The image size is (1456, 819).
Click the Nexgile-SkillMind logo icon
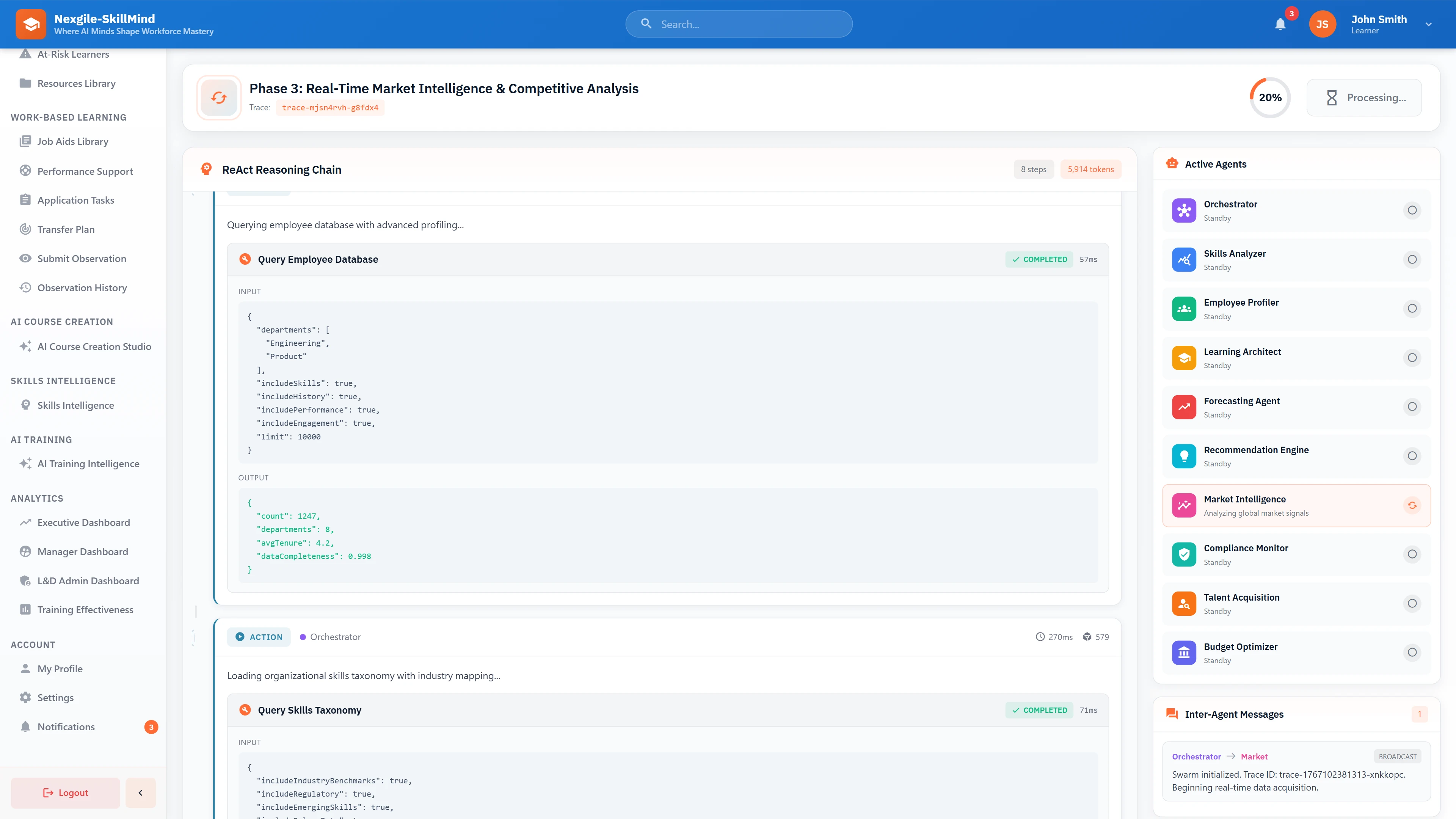click(31, 24)
